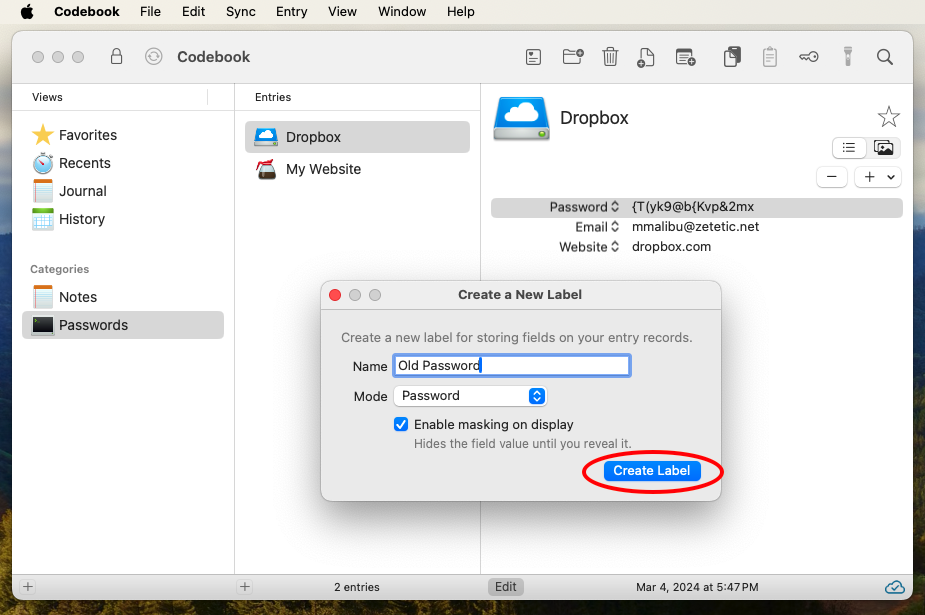Screen dimensions: 925x615
Task: Open the Codebook menu
Action: pos(87,12)
